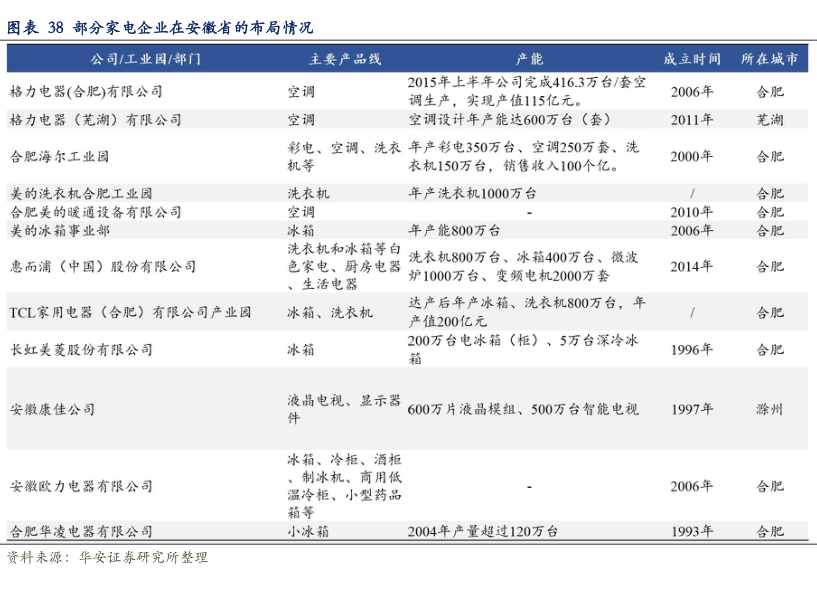Click founding year 2011年

[692, 120]
